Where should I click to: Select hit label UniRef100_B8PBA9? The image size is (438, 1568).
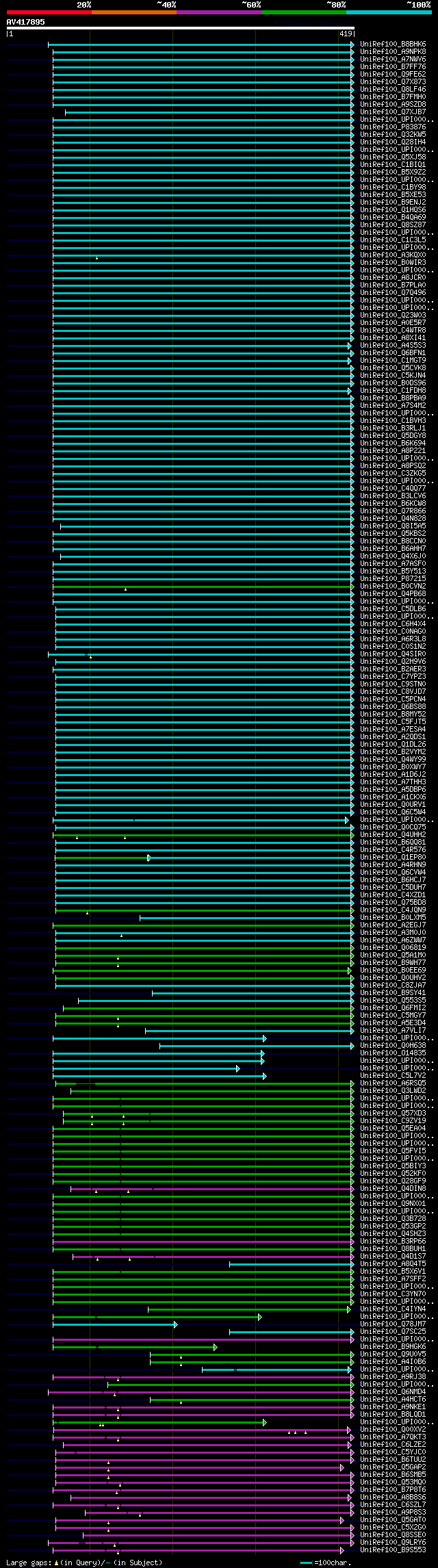(x=393, y=398)
